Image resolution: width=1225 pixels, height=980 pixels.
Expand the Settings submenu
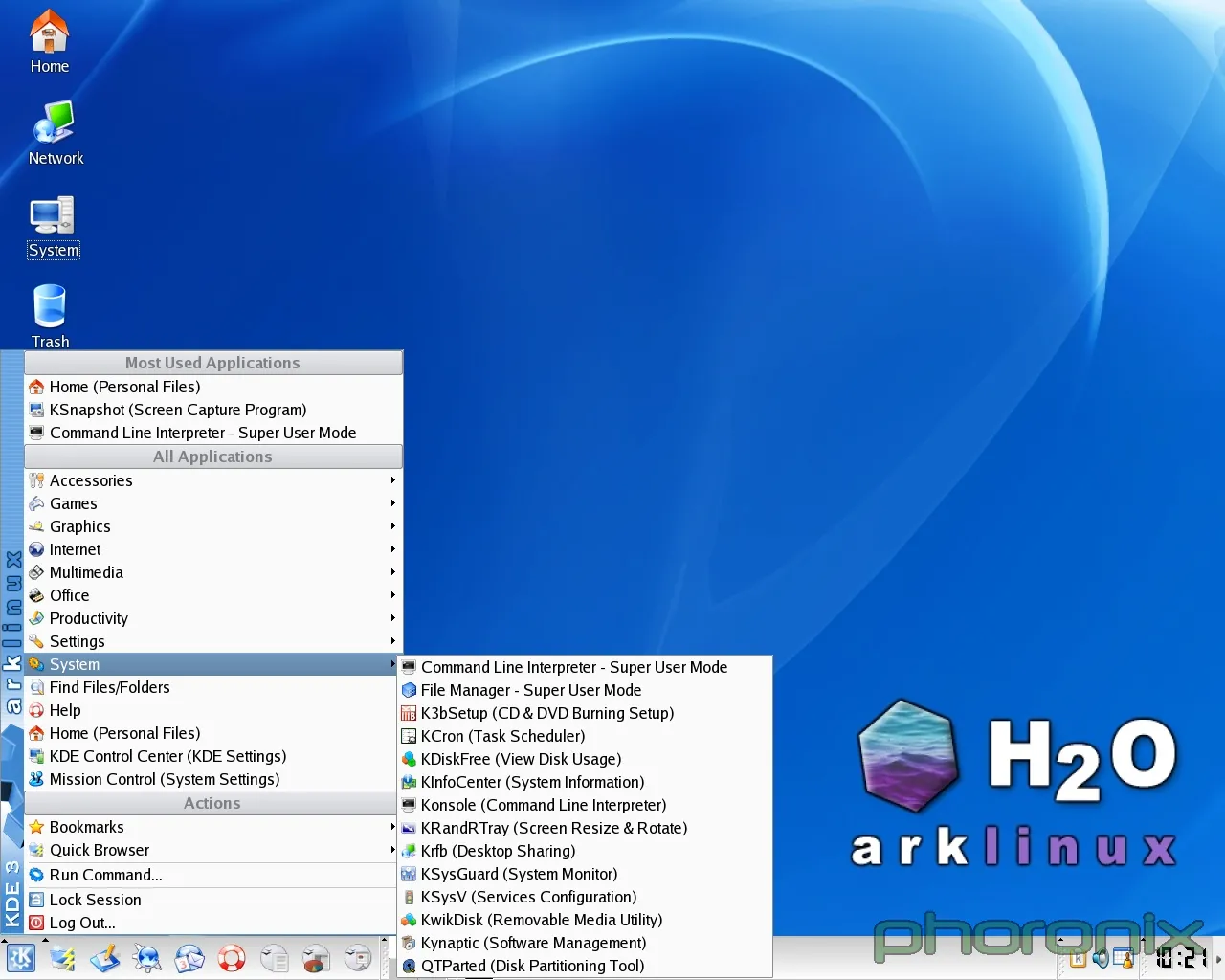pos(213,641)
